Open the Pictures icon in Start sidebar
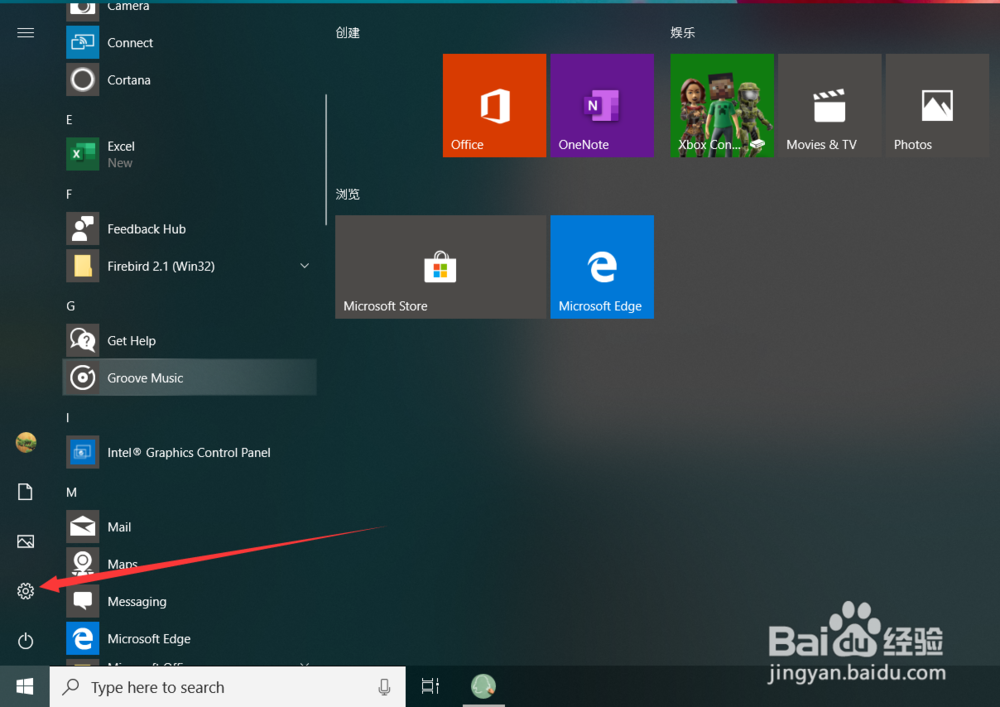1000x707 pixels. tap(26, 541)
